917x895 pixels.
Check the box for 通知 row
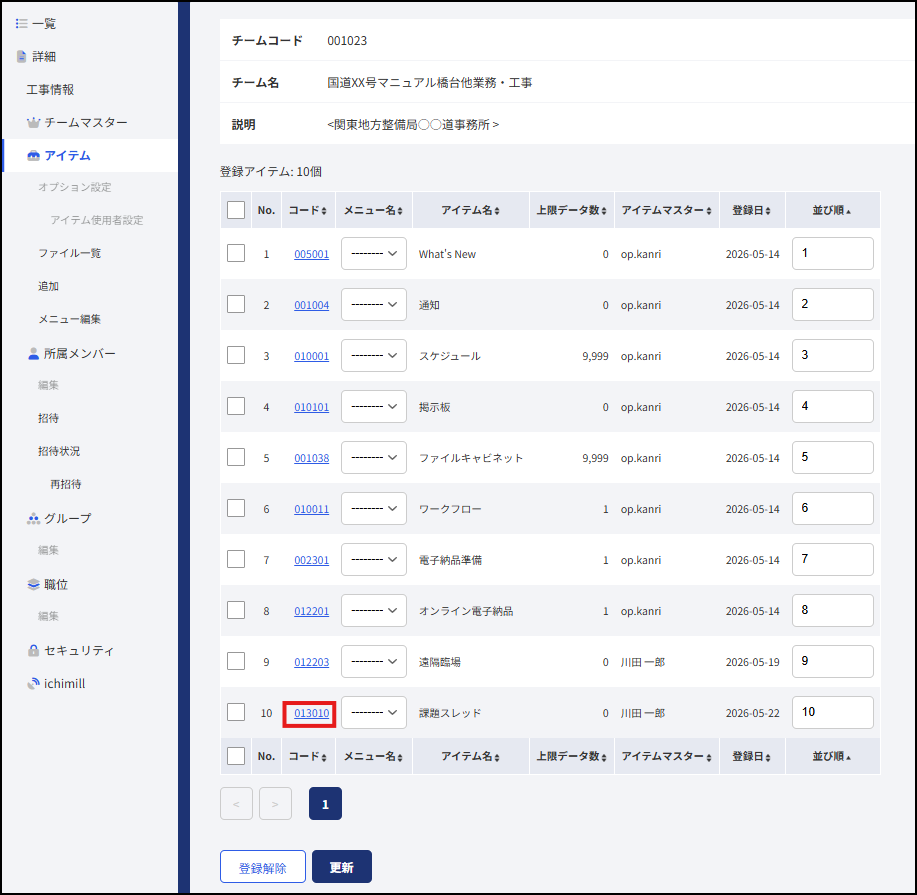click(236, 304)
